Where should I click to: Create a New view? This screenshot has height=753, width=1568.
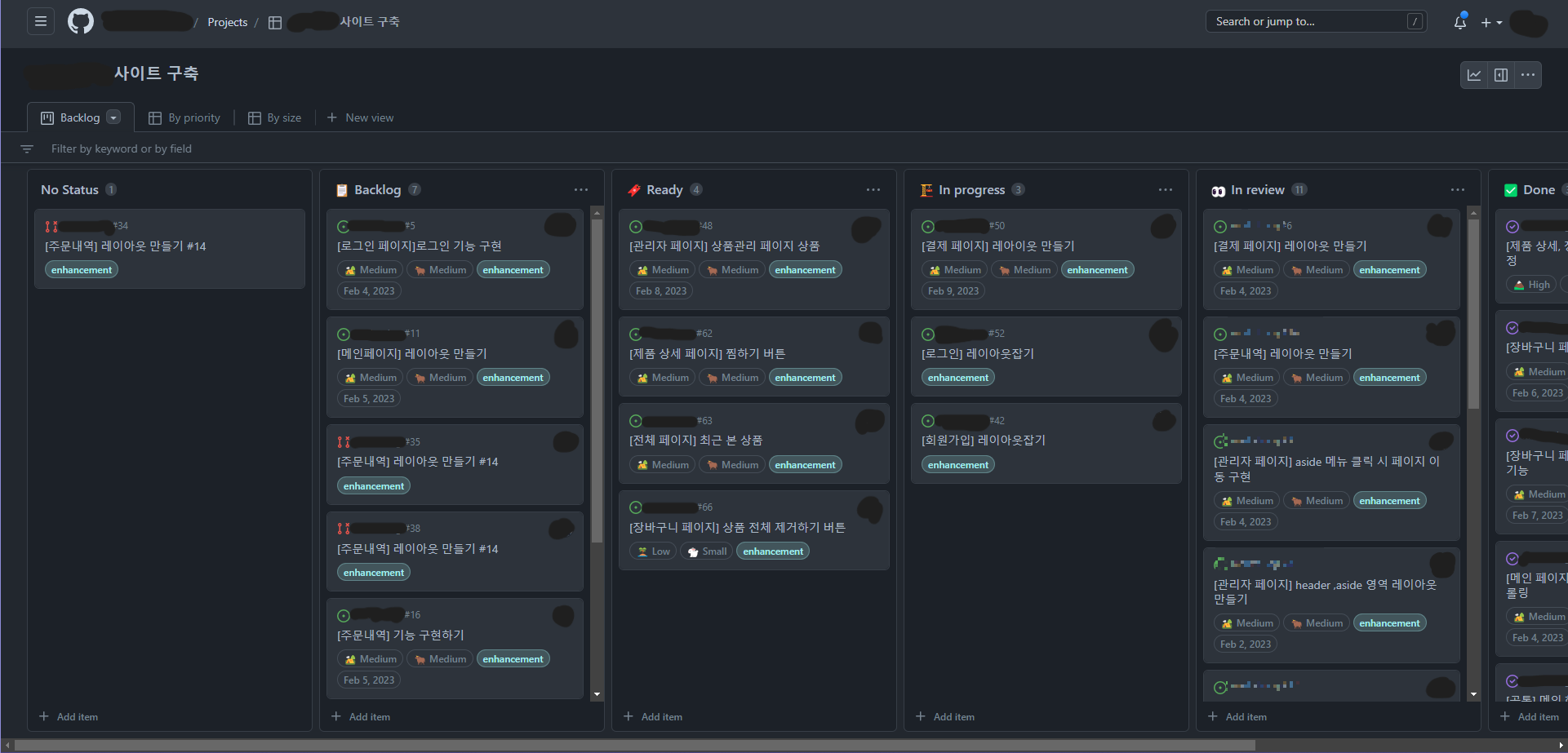[360, 117]
